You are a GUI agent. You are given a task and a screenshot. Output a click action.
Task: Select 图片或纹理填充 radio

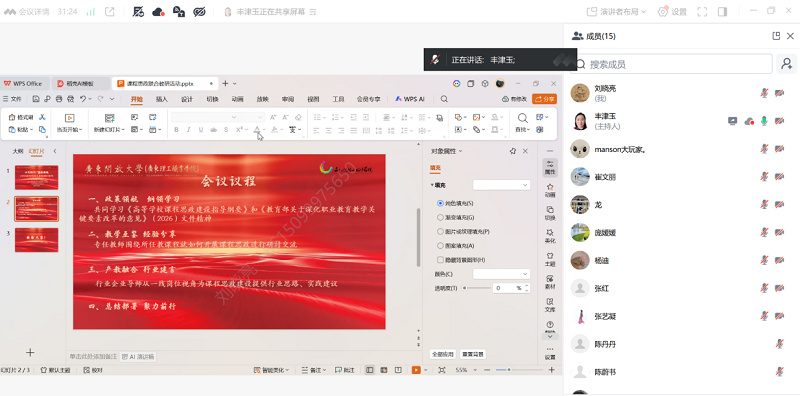coord(440,231)
